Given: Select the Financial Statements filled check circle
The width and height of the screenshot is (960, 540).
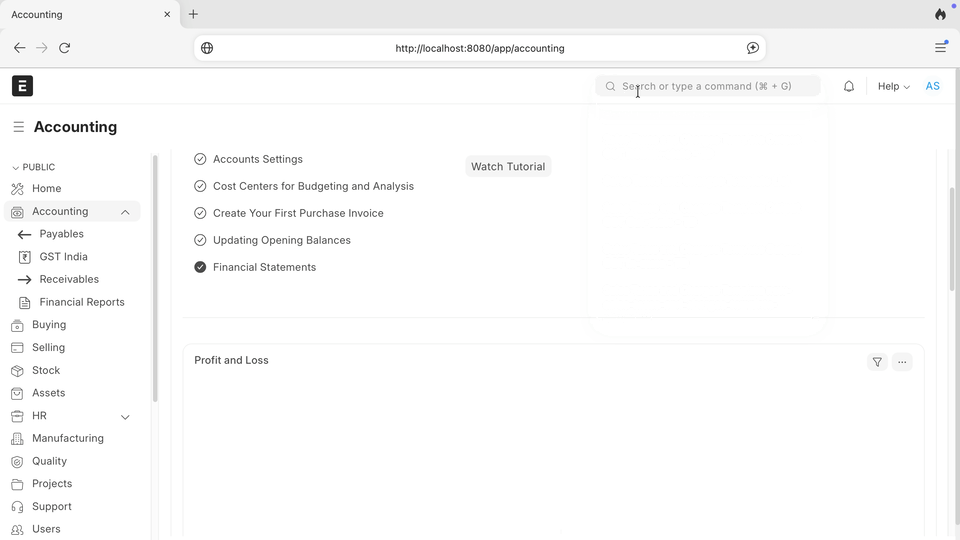Looking at the screenshot, I should click(x=200, y=267).
